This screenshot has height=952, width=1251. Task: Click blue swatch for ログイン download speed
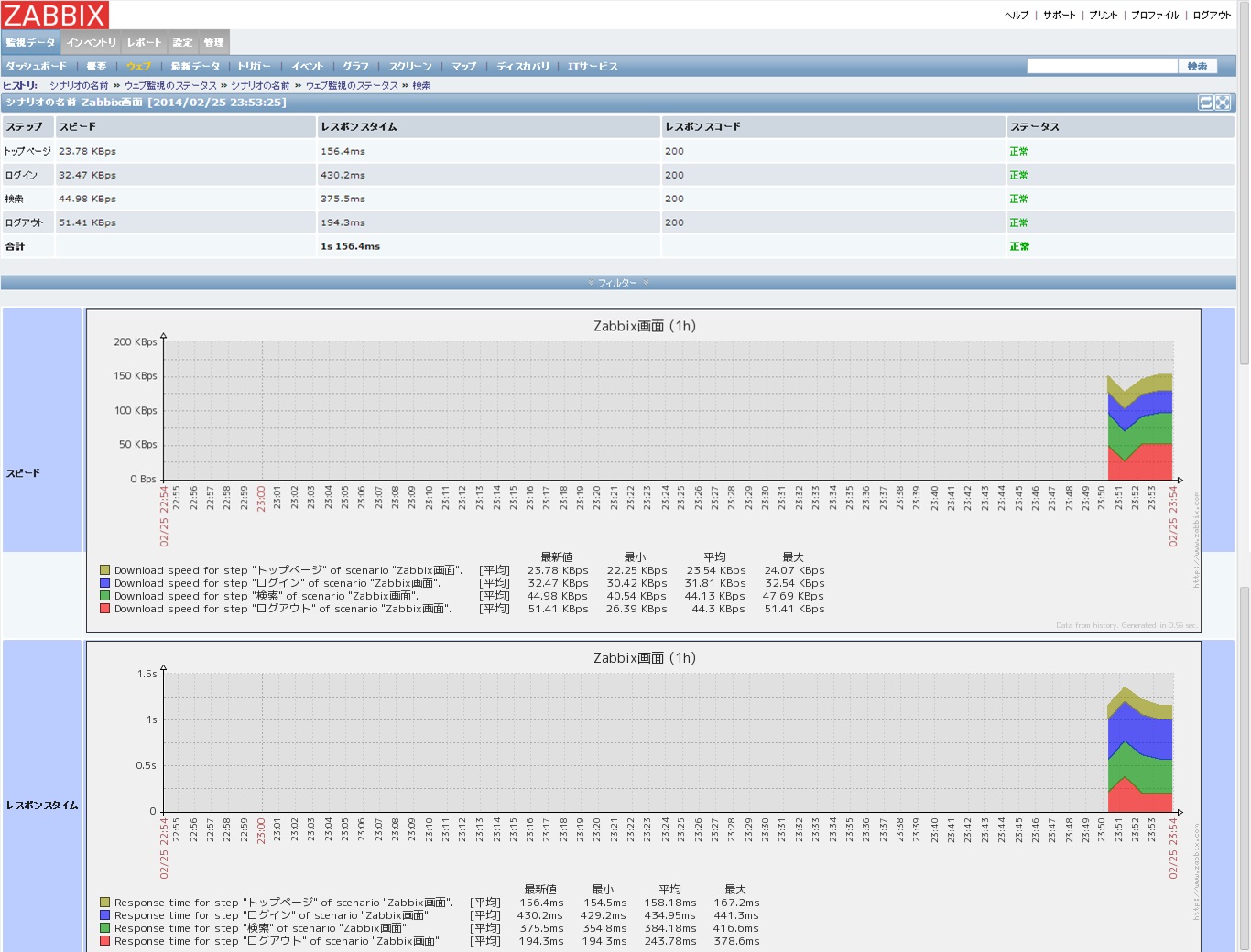pyautogui.click(x=105, y=582)
